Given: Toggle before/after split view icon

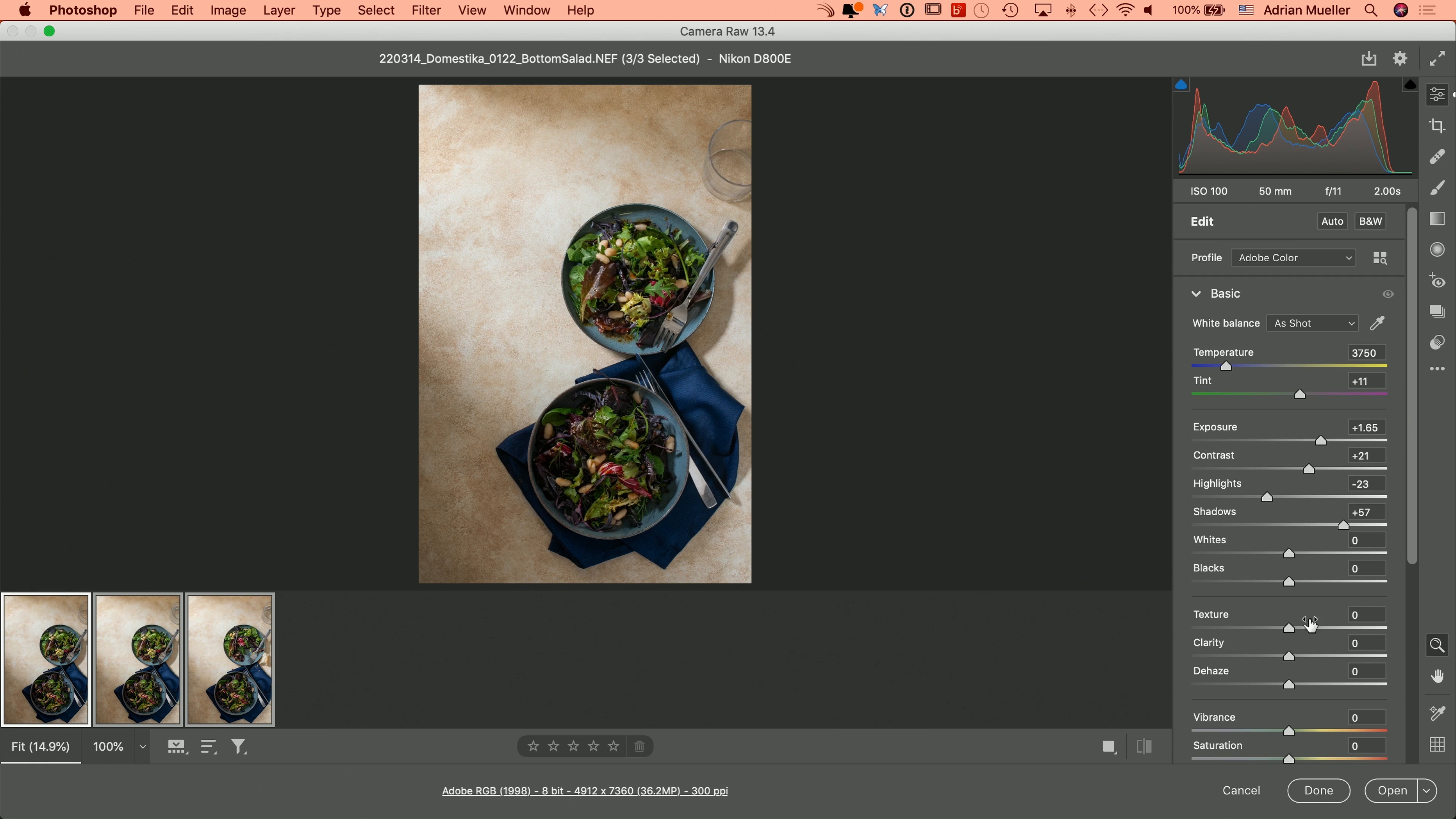Looking at the screenshot, I should [x=1144, y=747].
